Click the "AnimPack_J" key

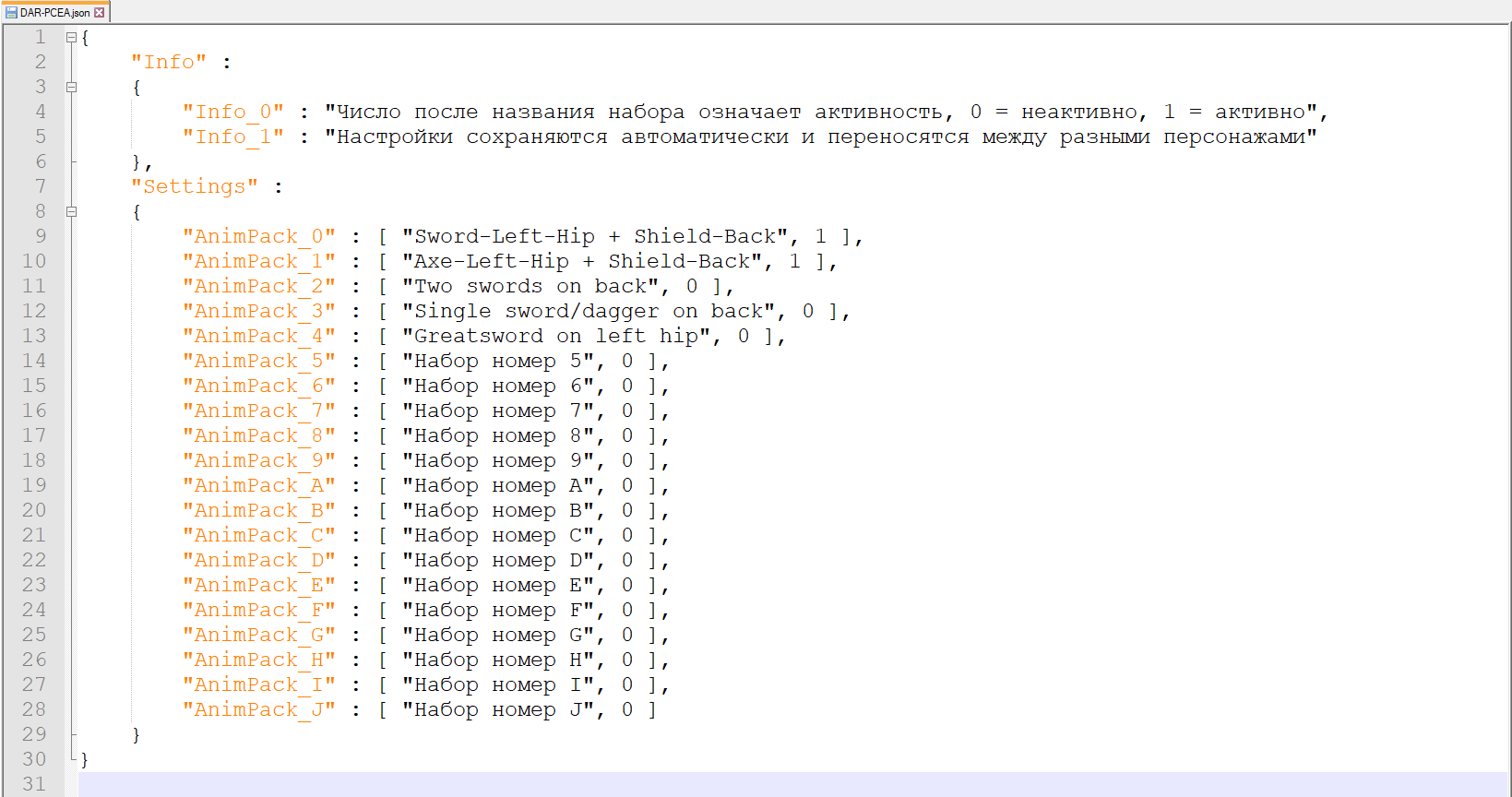click(x=258, y=709)
